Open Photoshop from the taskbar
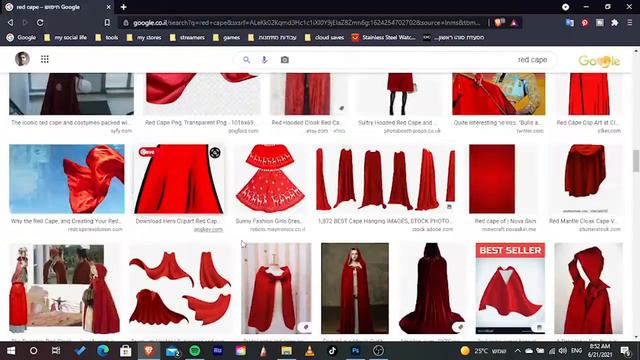This screenshot has height=360, width=640. pyautogui.click(x=356, y=351)
